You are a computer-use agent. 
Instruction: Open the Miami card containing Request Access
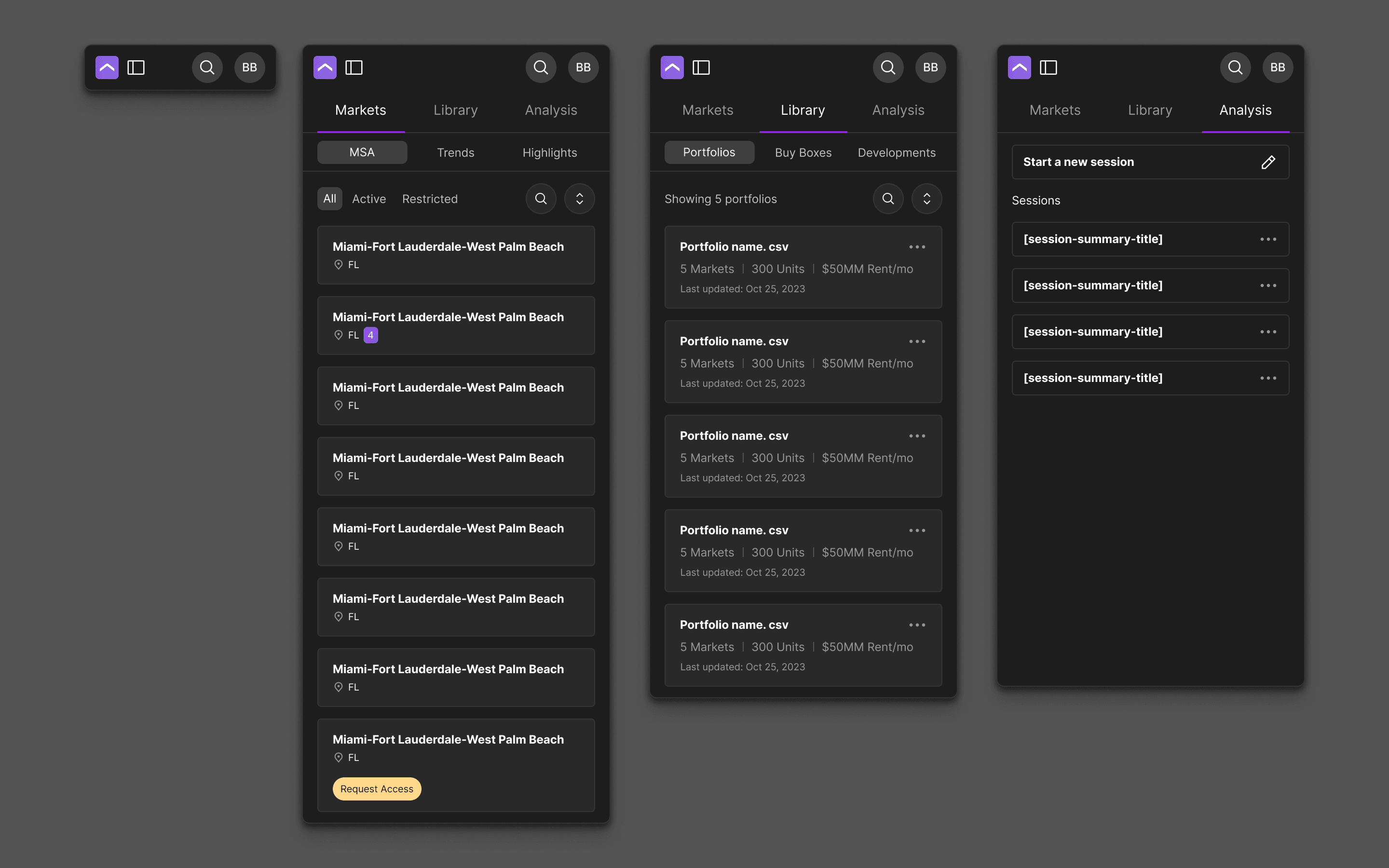coord(456,765)
